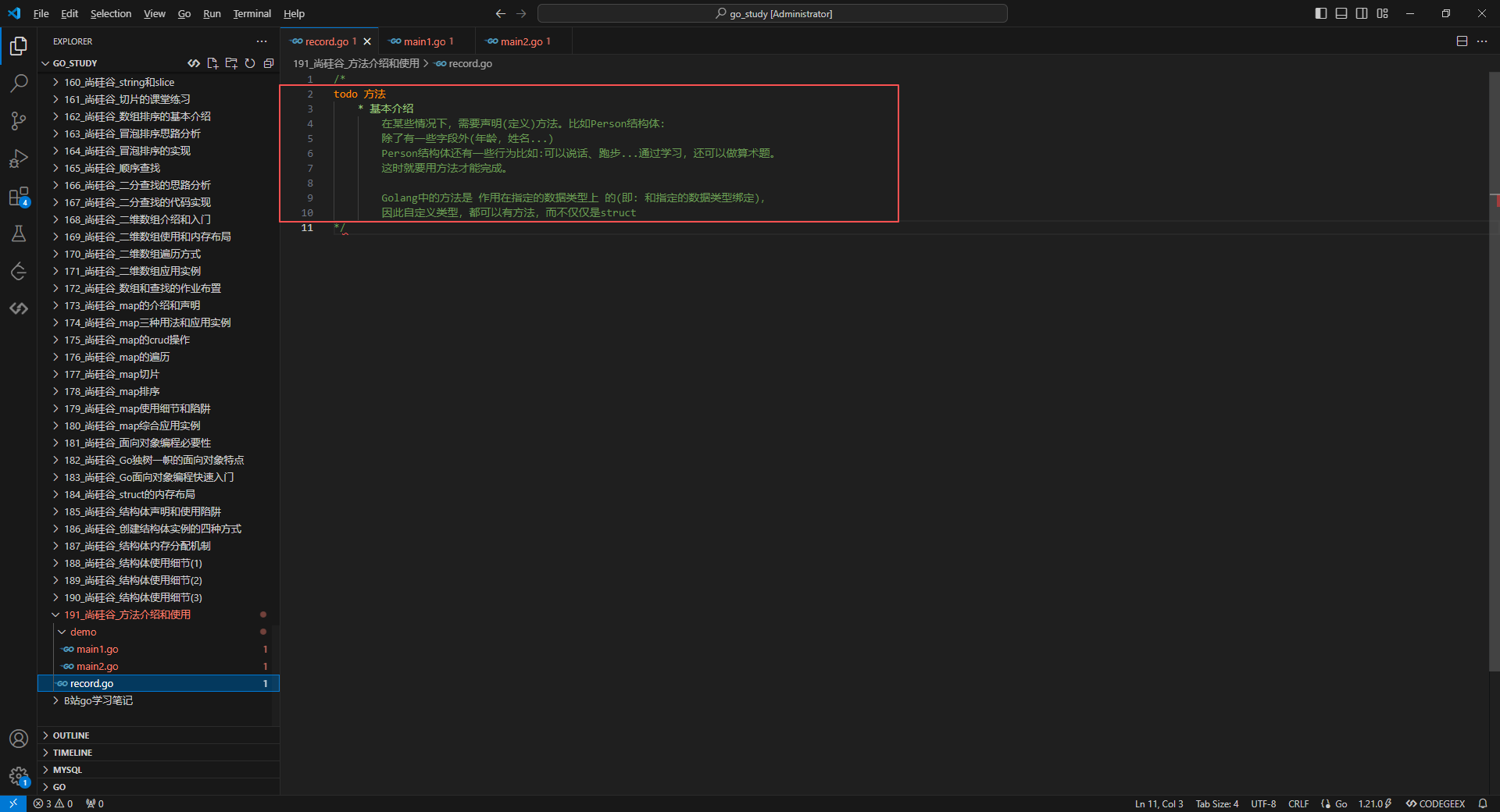This screenshot has width=1500, height=812.
Task: Click breadcrumb folder 191_尚硅谷_方法介绍和使用
Action: coord(356,63)
